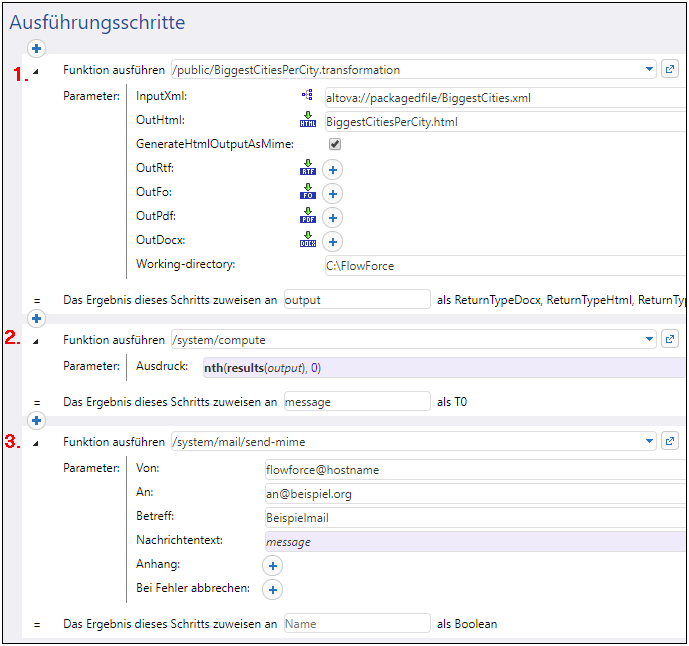689x646 pixels.
Task: Open BiggestCitiesPerCity.transformation function in new window
Action: [x=670, y=70]
